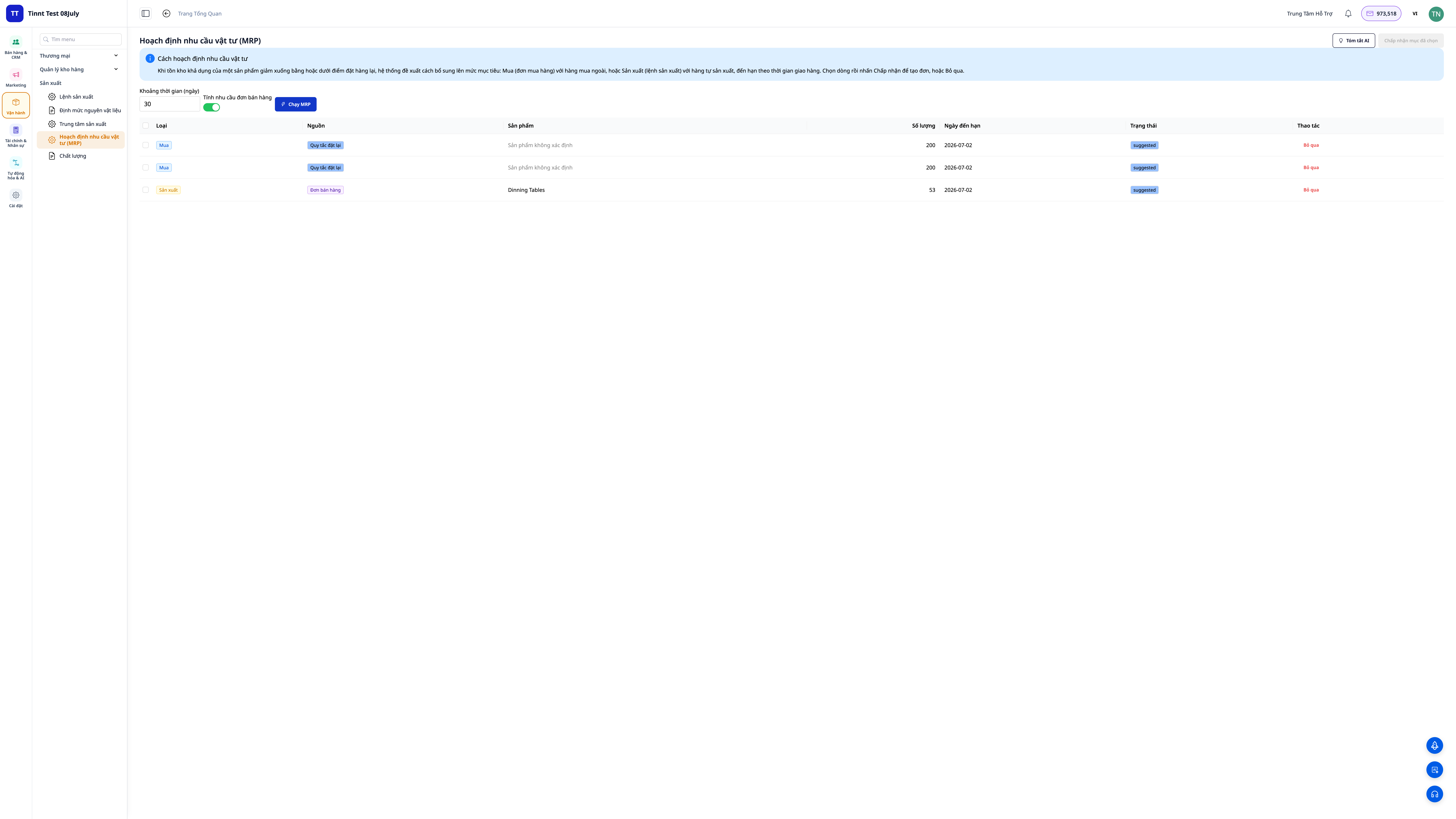This screenshot has width=1456, height=819.
Task: Click the Dinning Tables product cell
Action: click(x=526, y=190)
